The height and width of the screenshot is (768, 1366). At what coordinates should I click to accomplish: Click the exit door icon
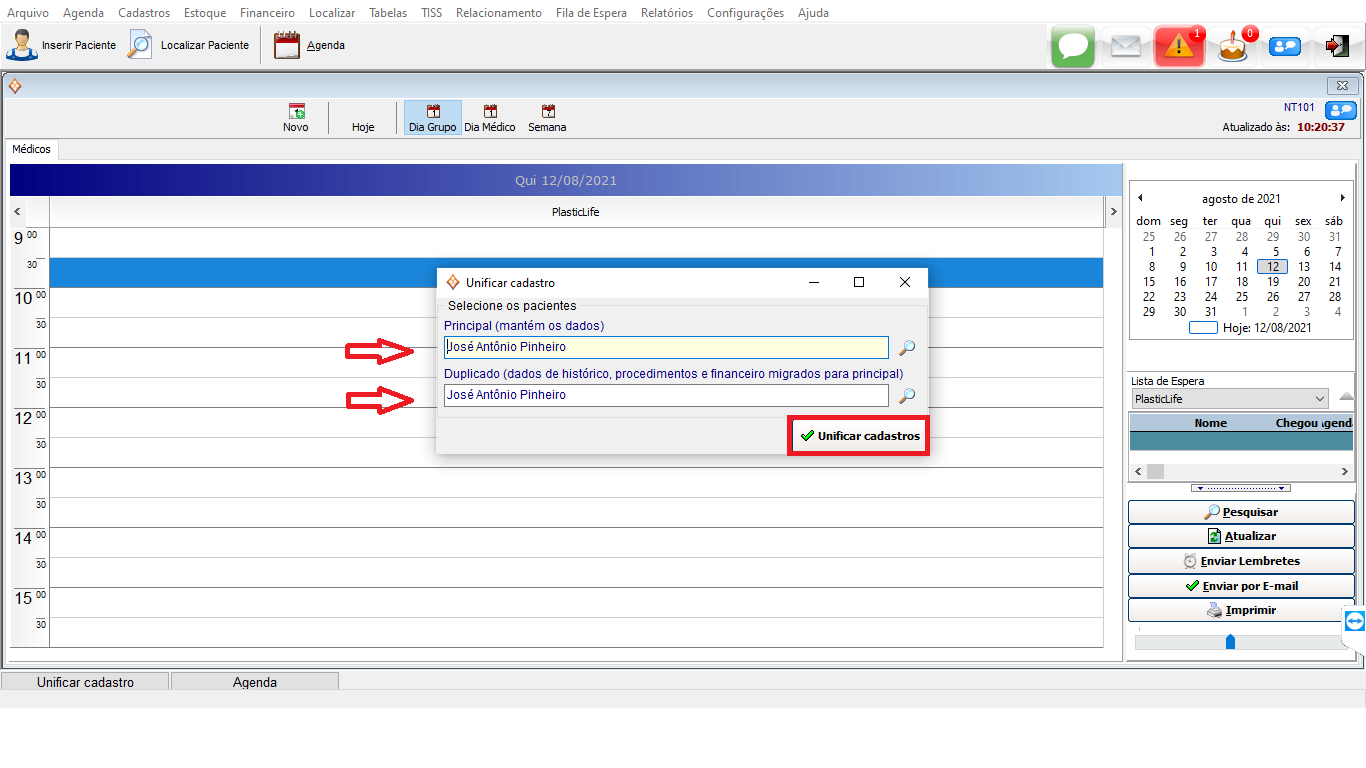point(1337,46)
